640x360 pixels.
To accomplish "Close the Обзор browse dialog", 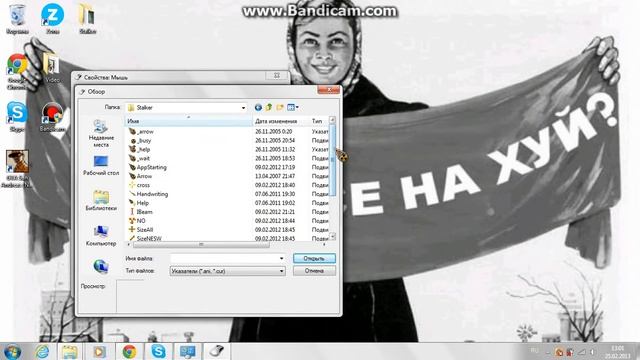I will point(329,90).
